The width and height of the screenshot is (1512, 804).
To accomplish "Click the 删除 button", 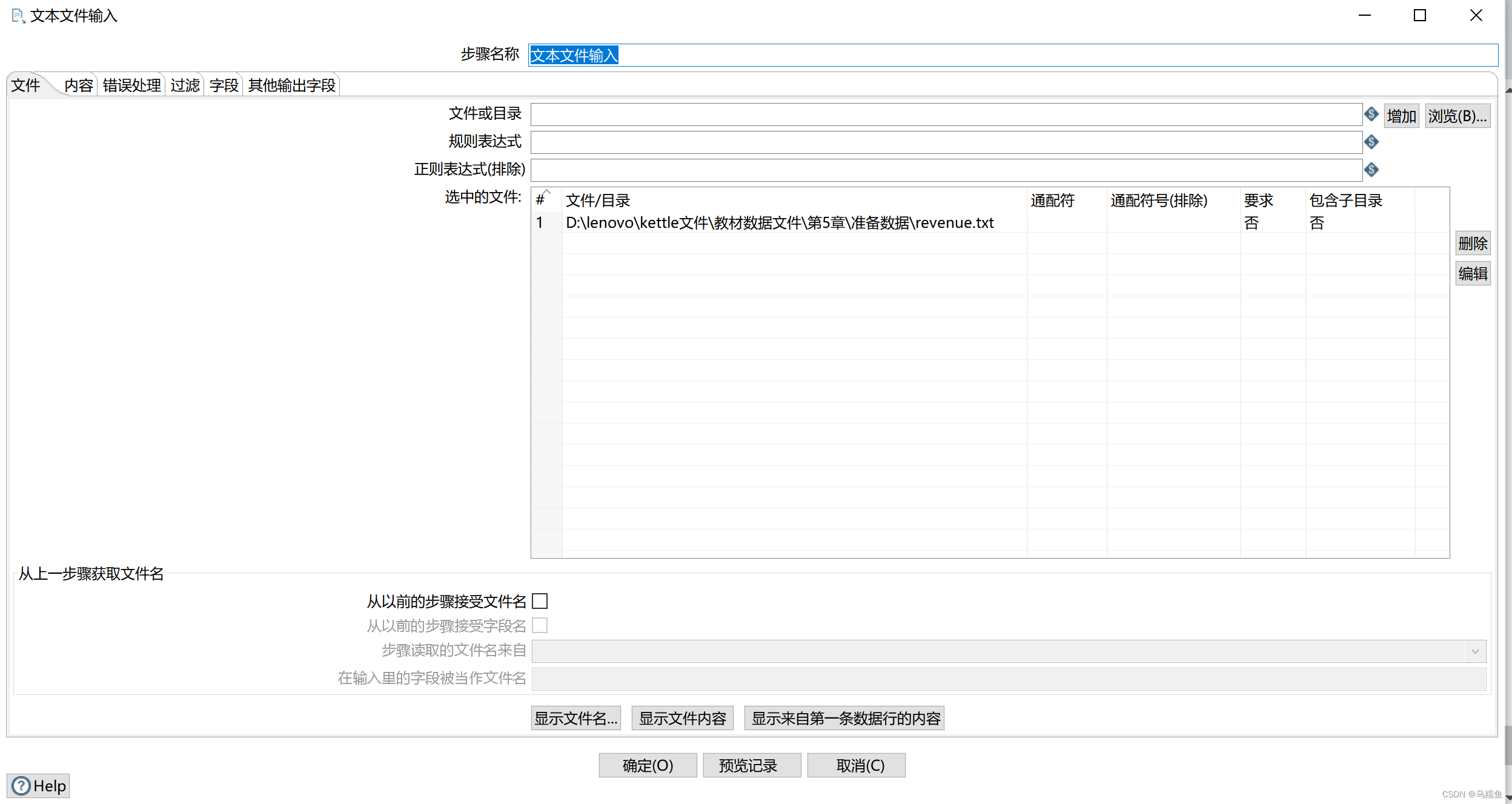I will (1473, 244).
